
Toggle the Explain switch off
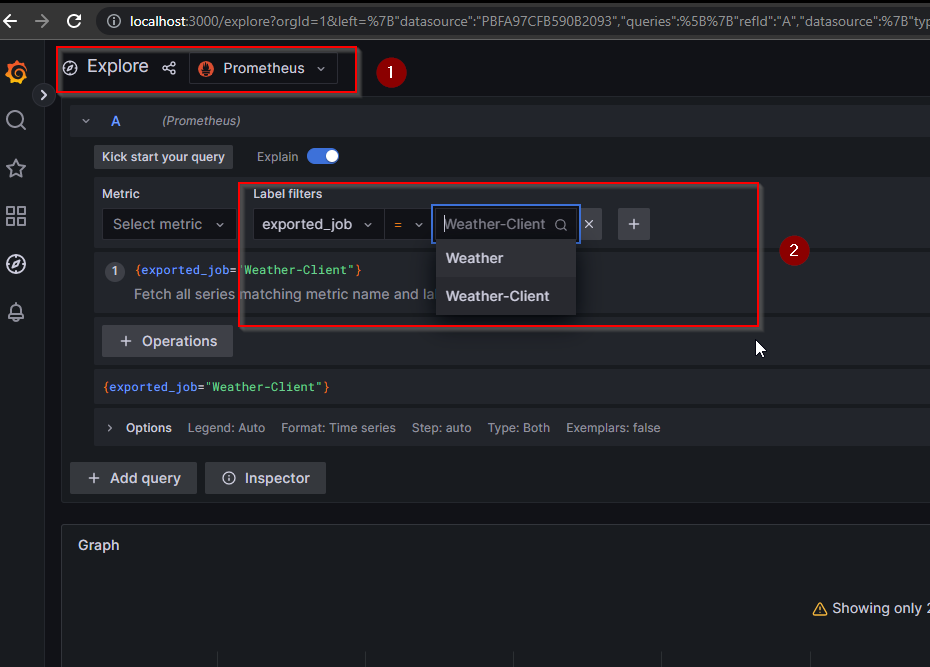(x=323, y=157)
